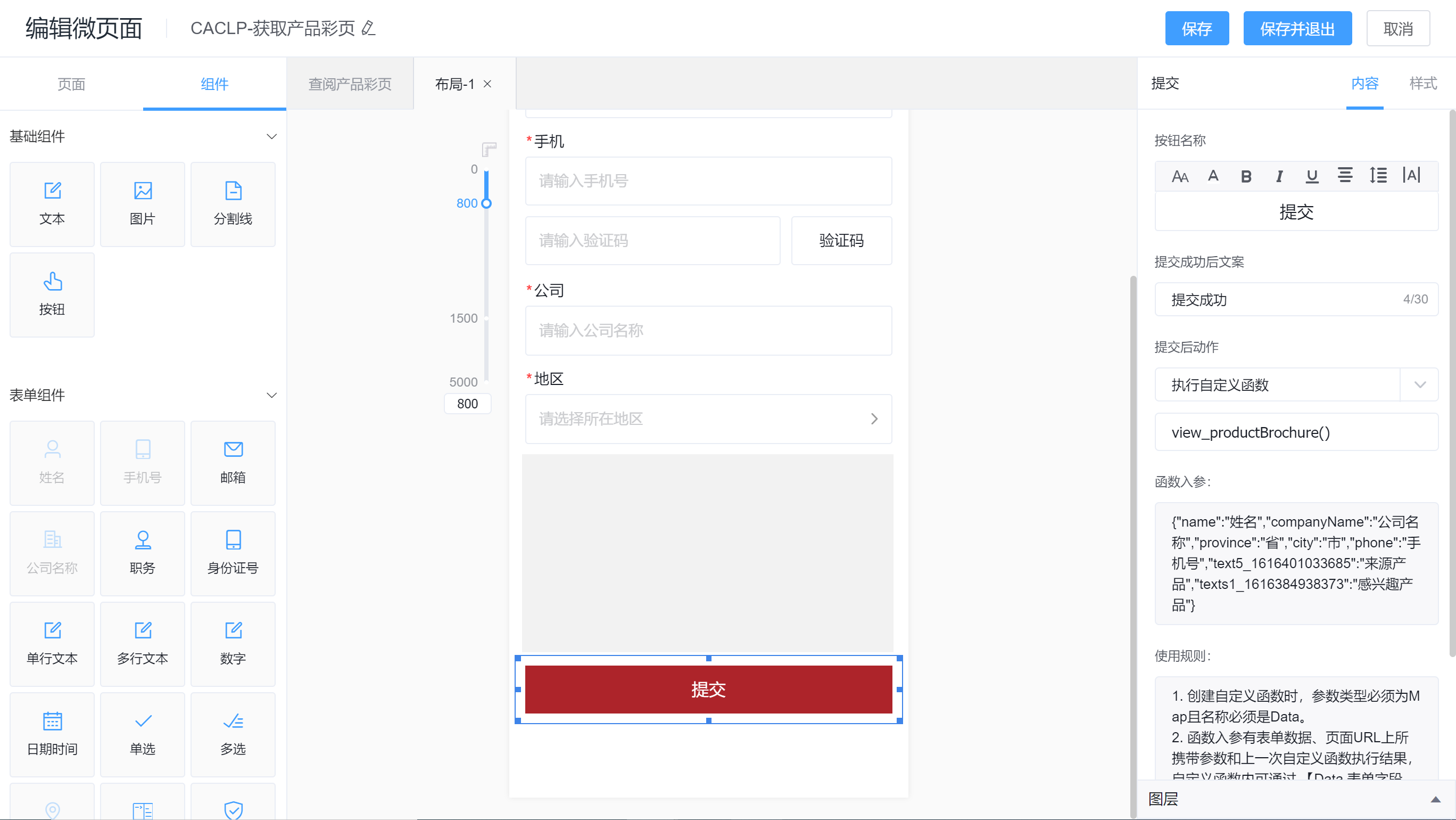Add the 数字 number component
This screenshot has height=820, width=1456.
coord(233,644)
